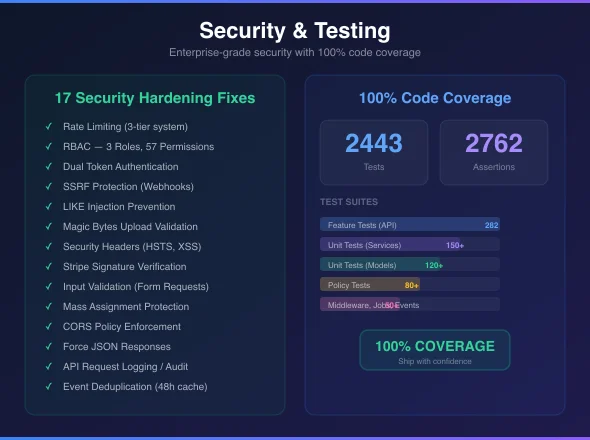Click the Event Deduplication (48h cache) text
The image size is (590, 440).
[x=135, y=387]
